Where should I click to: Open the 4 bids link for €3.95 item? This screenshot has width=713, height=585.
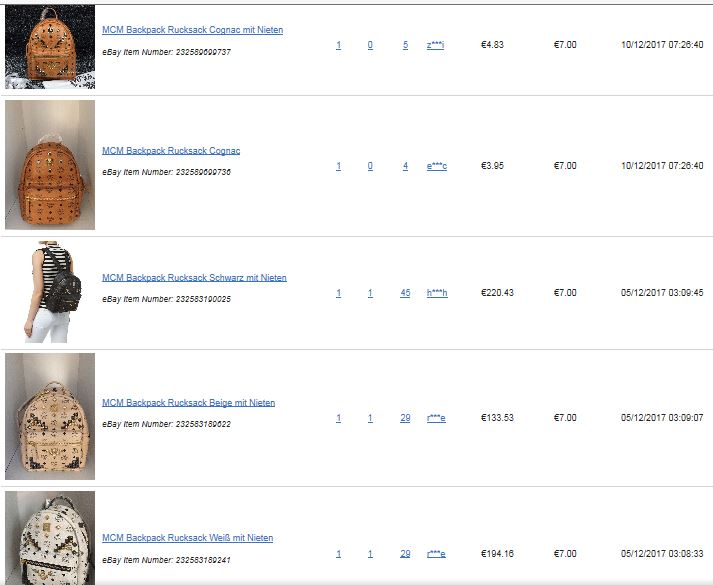tap(405, 166)
